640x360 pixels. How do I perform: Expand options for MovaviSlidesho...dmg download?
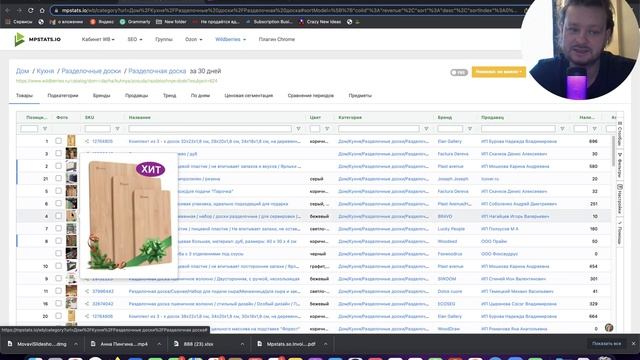click(76, 344)
